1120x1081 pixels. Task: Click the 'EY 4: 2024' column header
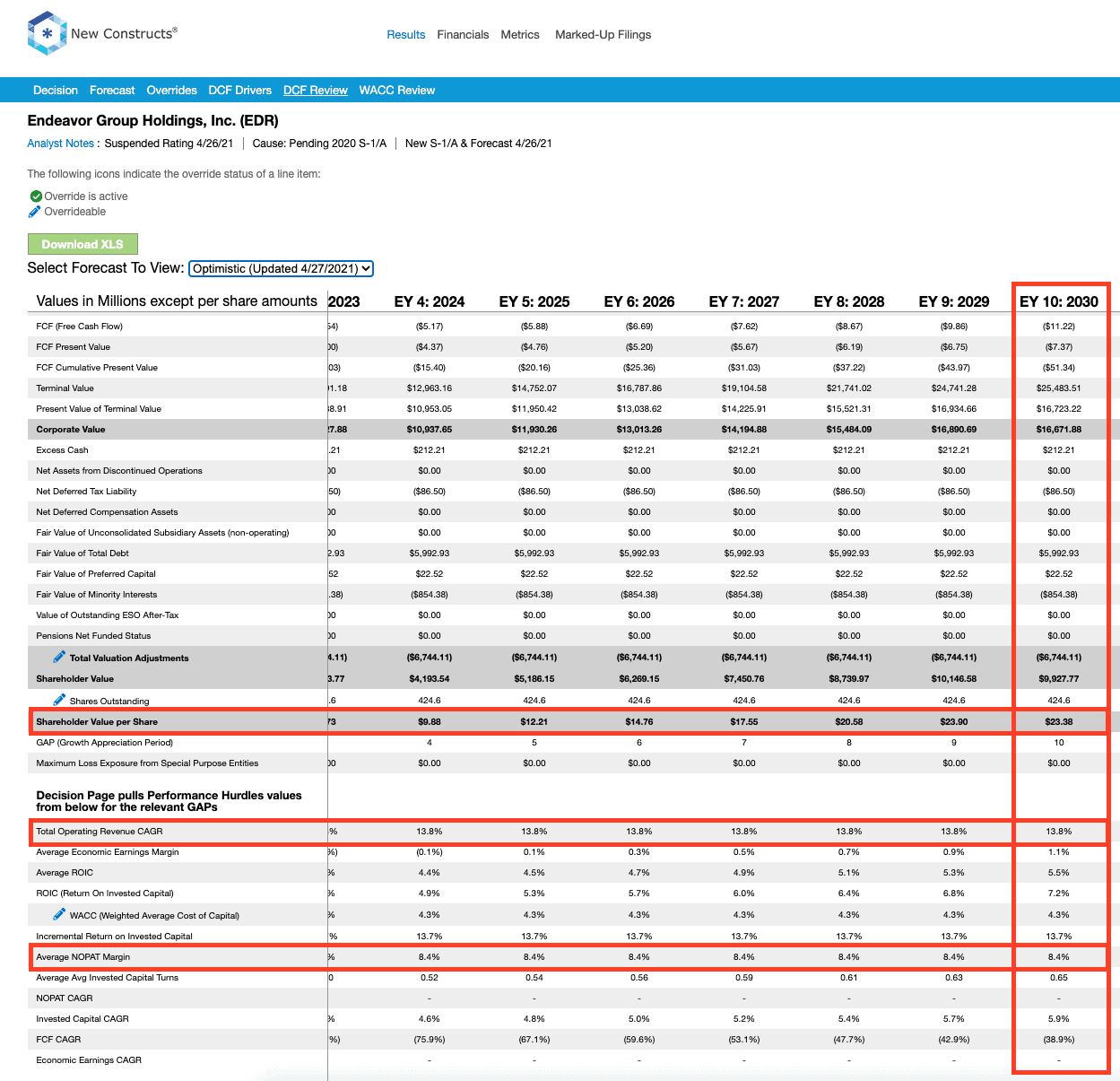pyautogui.click(x=430, y=301)
